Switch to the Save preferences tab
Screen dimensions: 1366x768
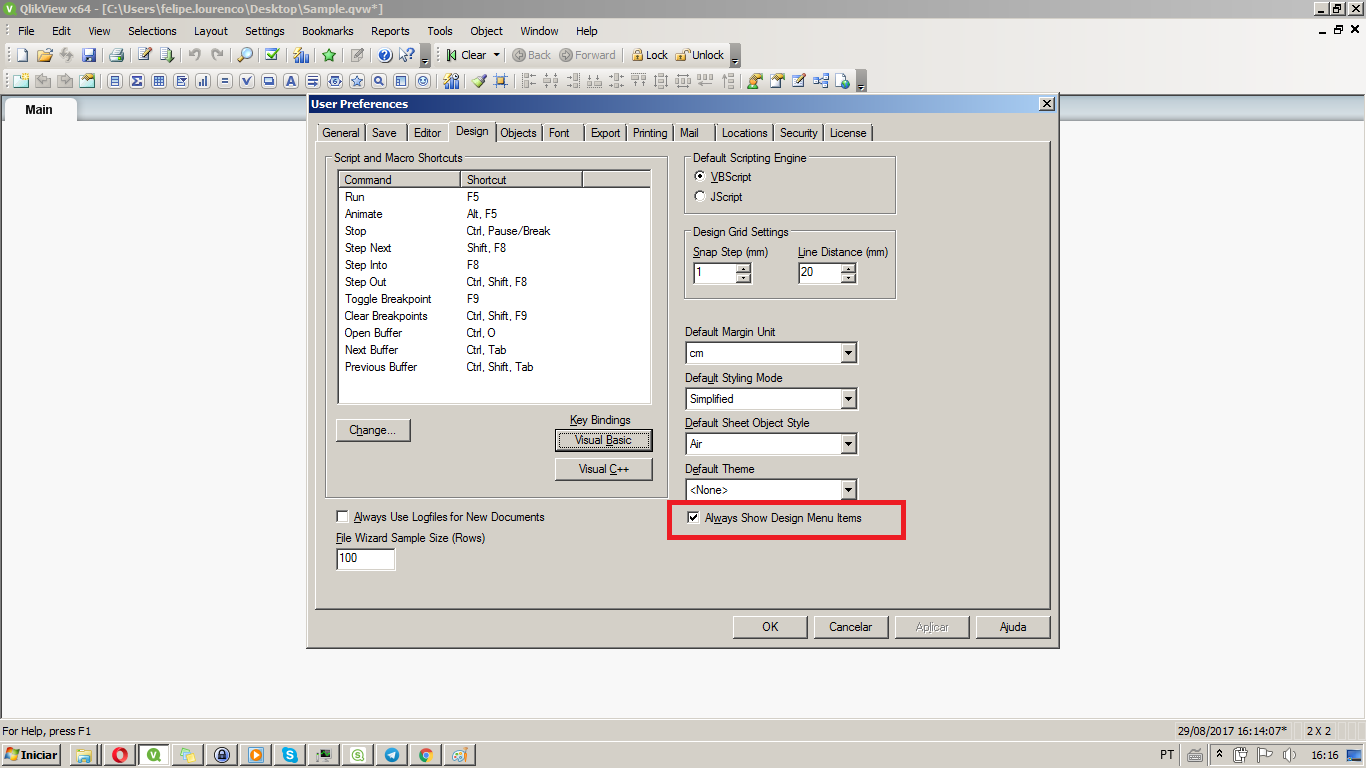[x=384, y=133]
